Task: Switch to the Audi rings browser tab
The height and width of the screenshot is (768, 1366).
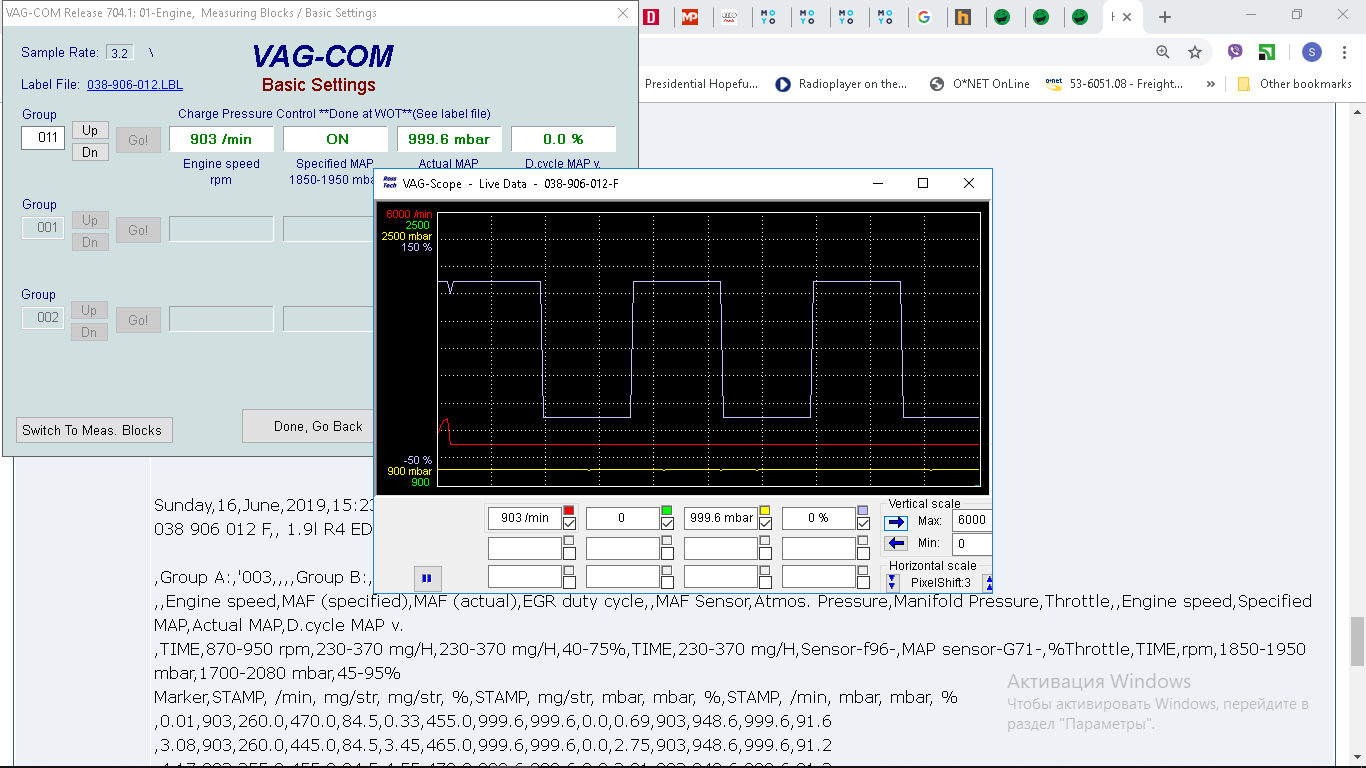Action: pos(729,17)
